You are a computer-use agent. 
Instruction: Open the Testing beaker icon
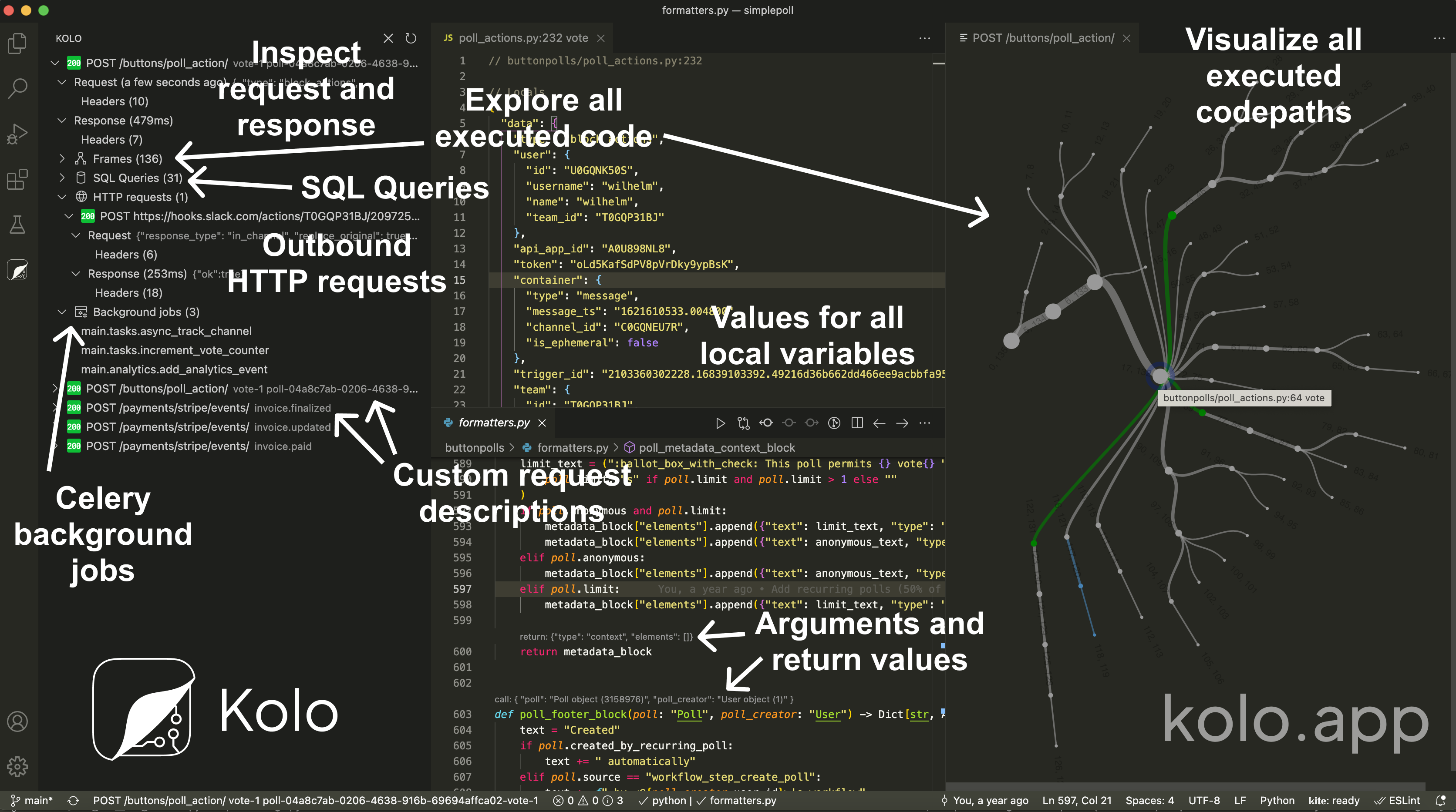pos(17,225)
